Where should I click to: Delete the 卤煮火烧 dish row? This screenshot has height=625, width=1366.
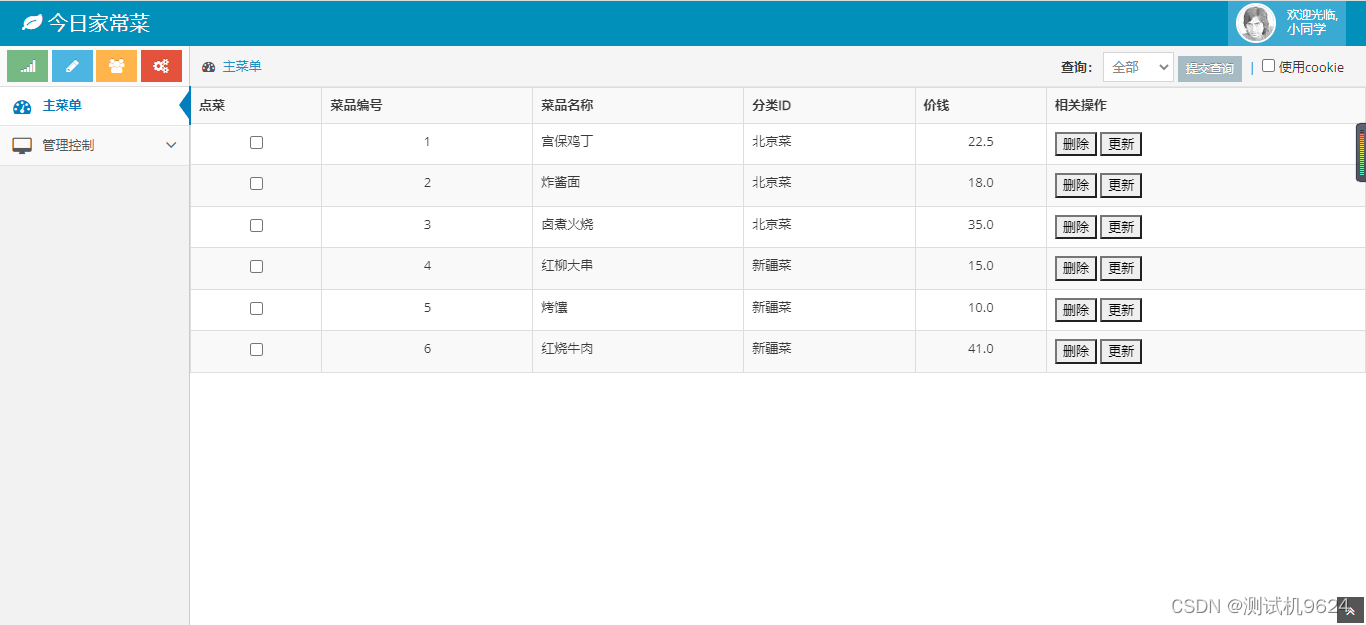pyautogui.click(x=1076, y=227)
